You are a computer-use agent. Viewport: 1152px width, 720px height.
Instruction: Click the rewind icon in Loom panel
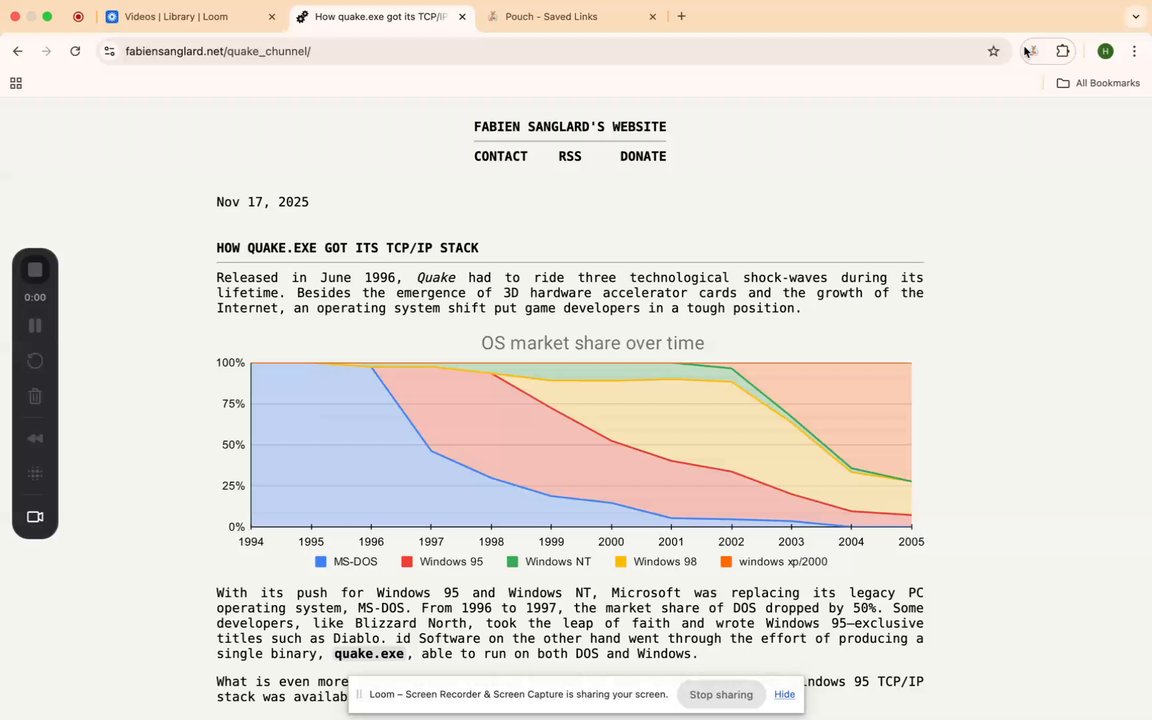coord(35,439)
